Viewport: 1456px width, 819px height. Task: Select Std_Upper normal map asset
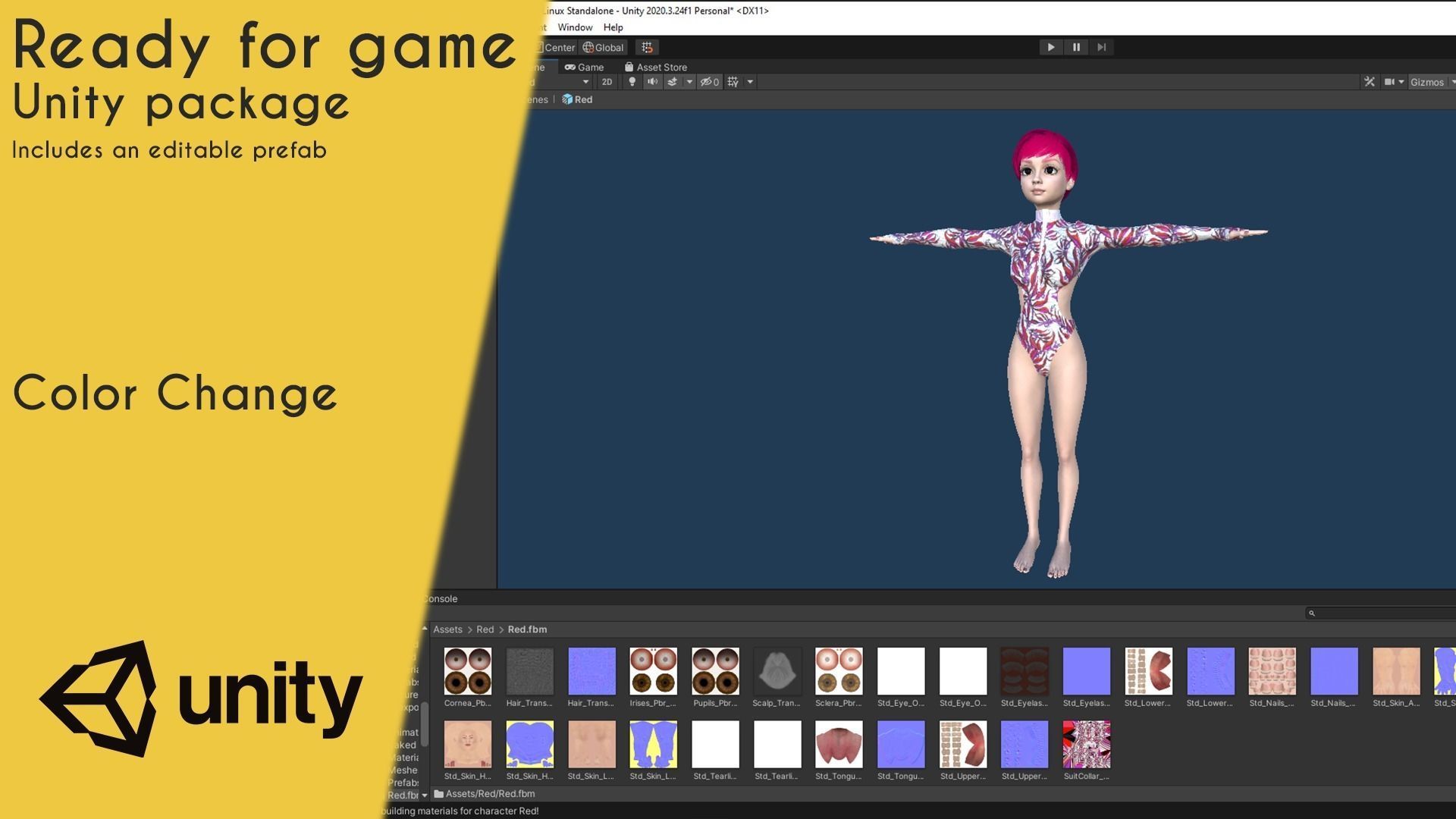click(x=1025, y=750)
